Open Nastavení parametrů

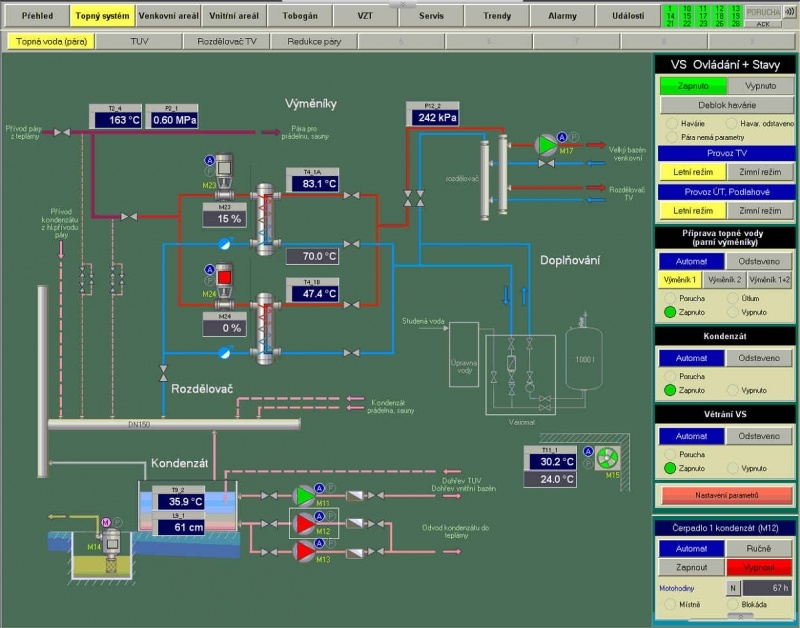pos(727,495)
